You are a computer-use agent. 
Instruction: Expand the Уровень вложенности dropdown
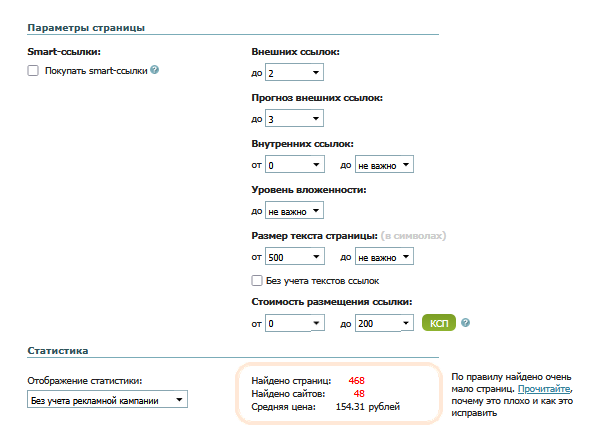294,211
